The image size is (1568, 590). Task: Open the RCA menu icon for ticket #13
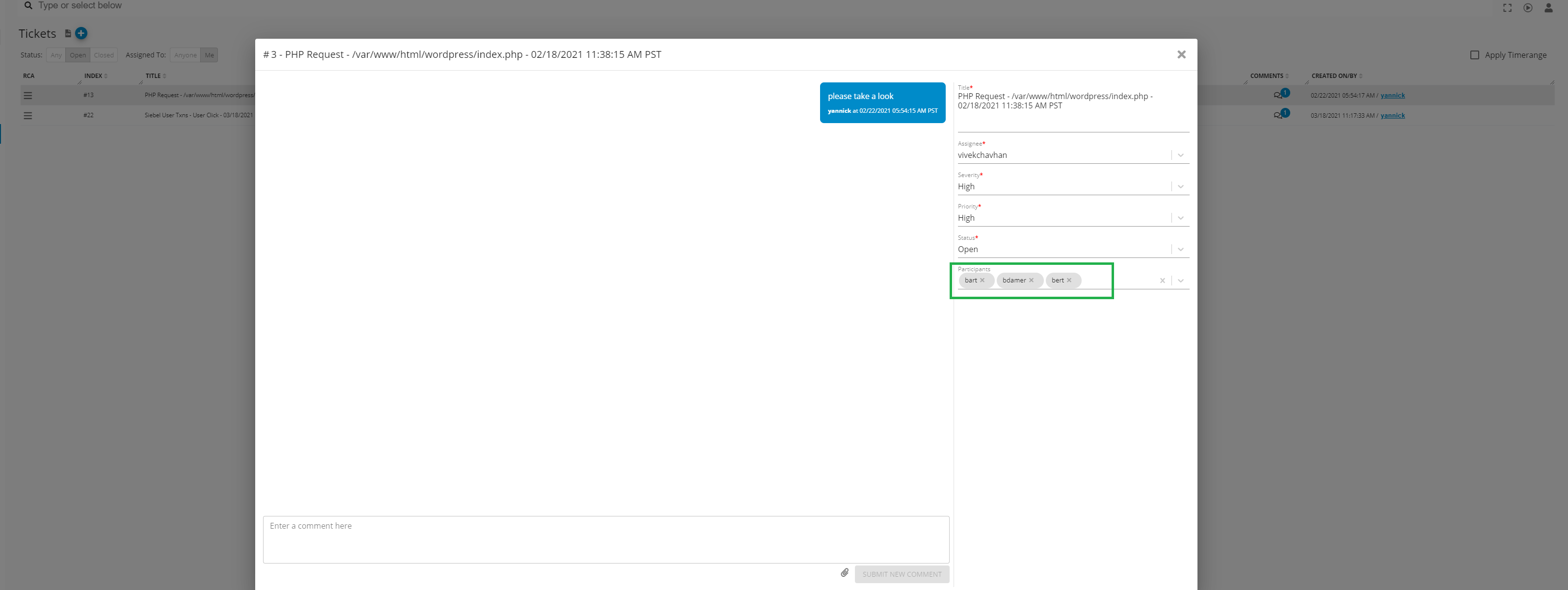[x=27, y=96]
